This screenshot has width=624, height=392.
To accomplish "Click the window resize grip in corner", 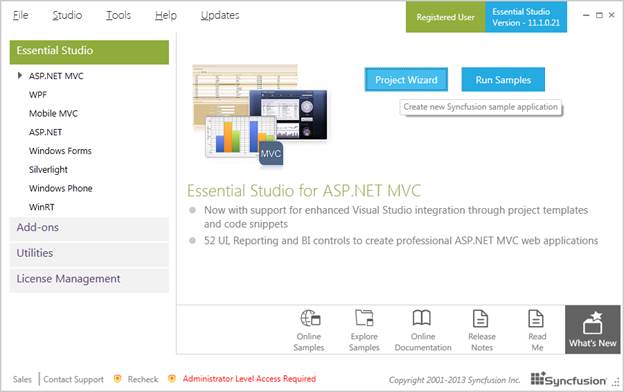I will 616,382.
